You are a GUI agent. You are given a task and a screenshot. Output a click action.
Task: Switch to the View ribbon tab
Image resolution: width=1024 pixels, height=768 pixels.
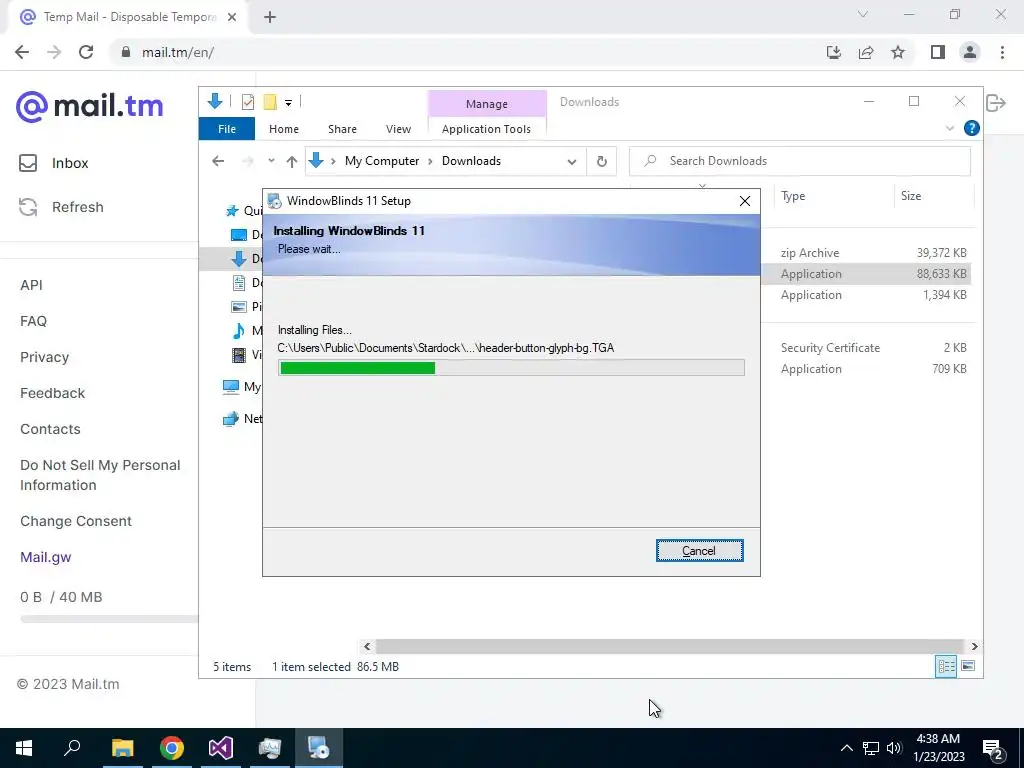398,129
